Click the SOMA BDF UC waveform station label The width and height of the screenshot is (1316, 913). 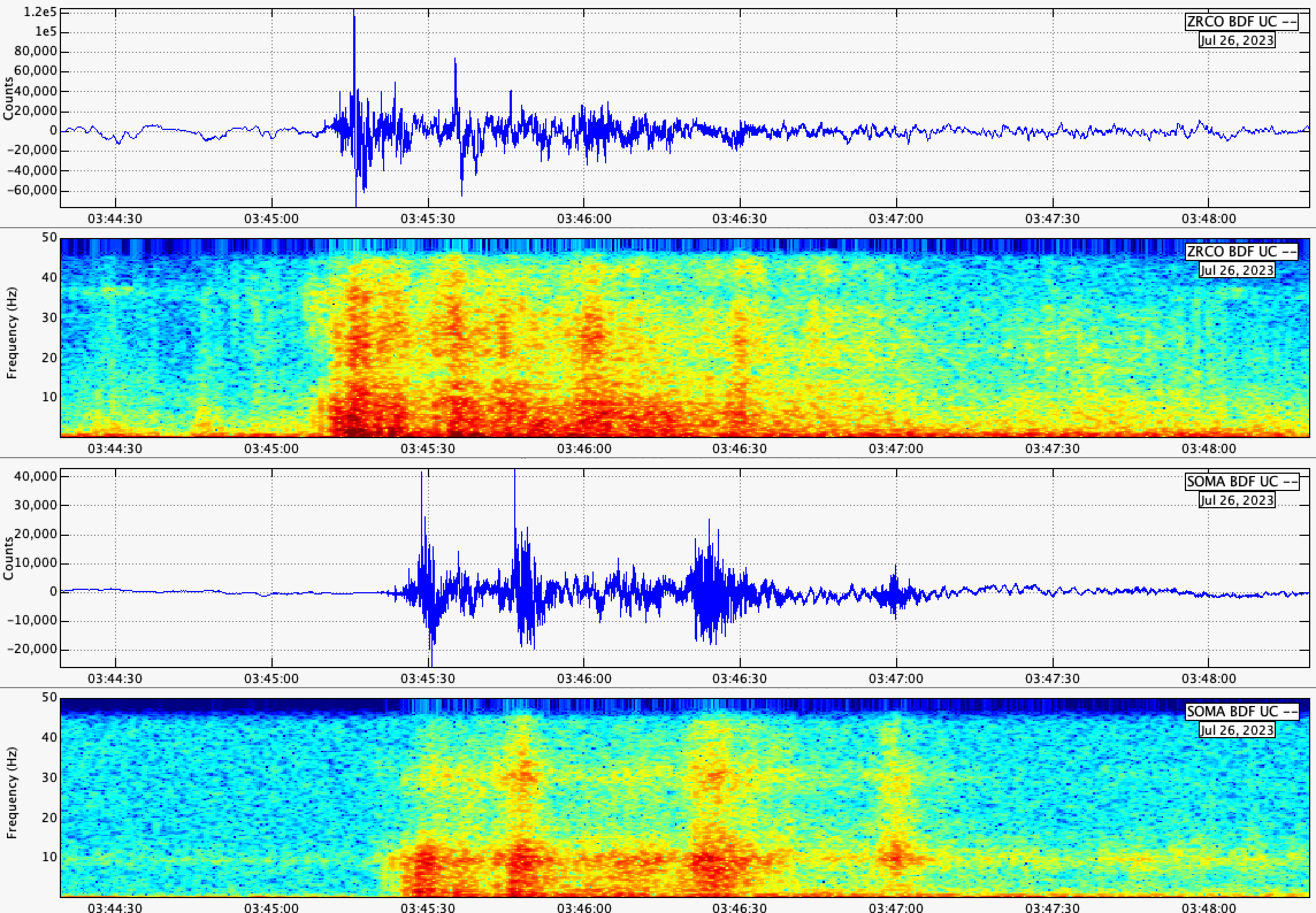(x=1241, y=482)
